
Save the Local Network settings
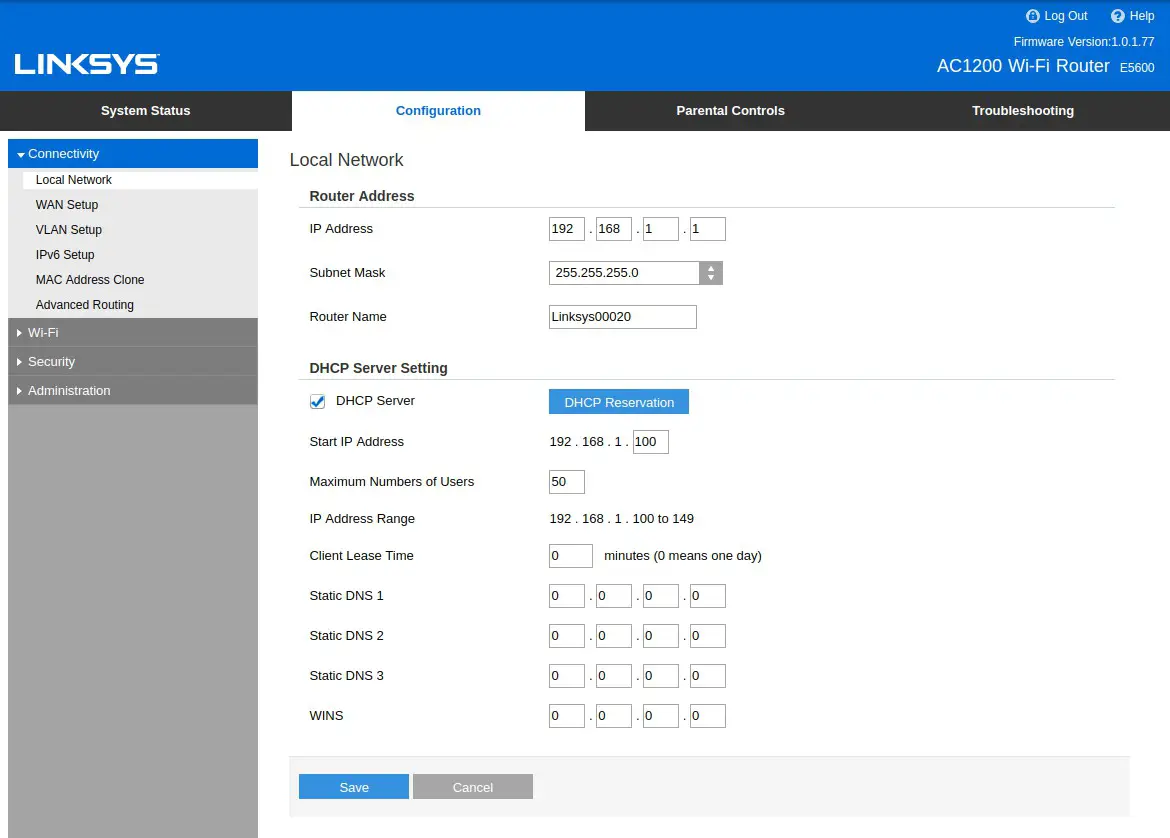click(353, 786)
